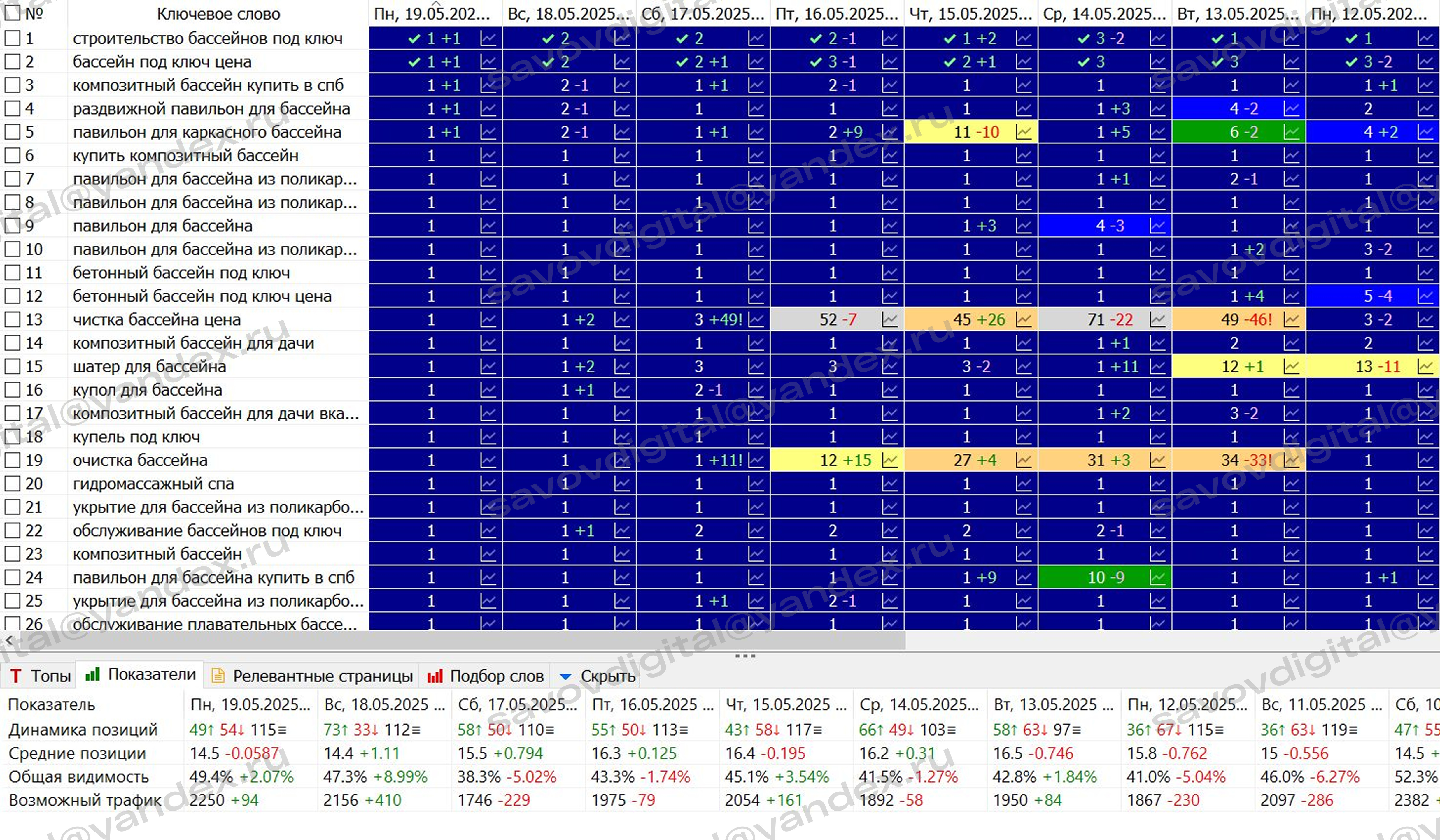The width and height of the screenshot is (1440, 840).
Task: Open chart icon for row 16 on Saturday 17.05.2025
Action: click(x=756, y=390)
